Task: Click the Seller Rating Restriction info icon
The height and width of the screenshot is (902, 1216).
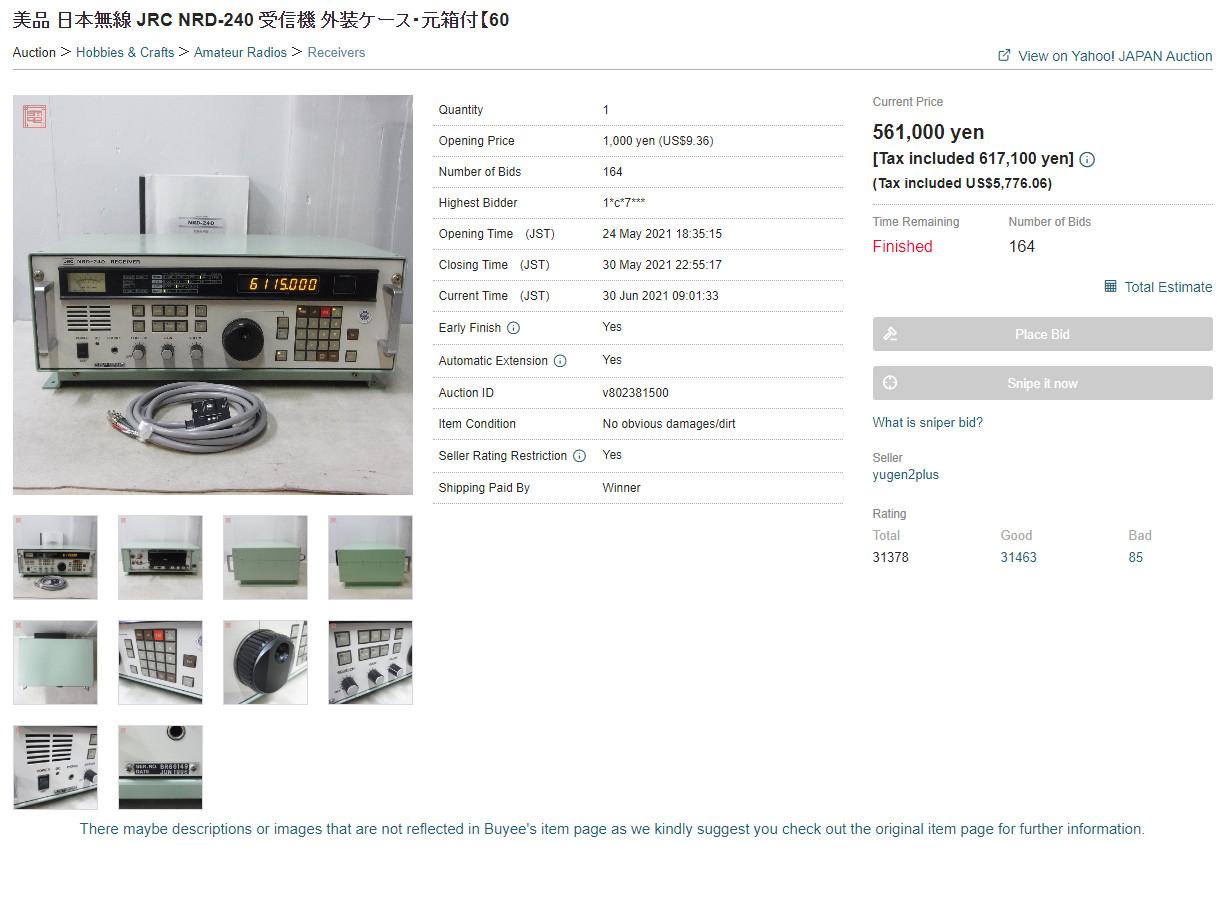Action: [x=579, y=456]
